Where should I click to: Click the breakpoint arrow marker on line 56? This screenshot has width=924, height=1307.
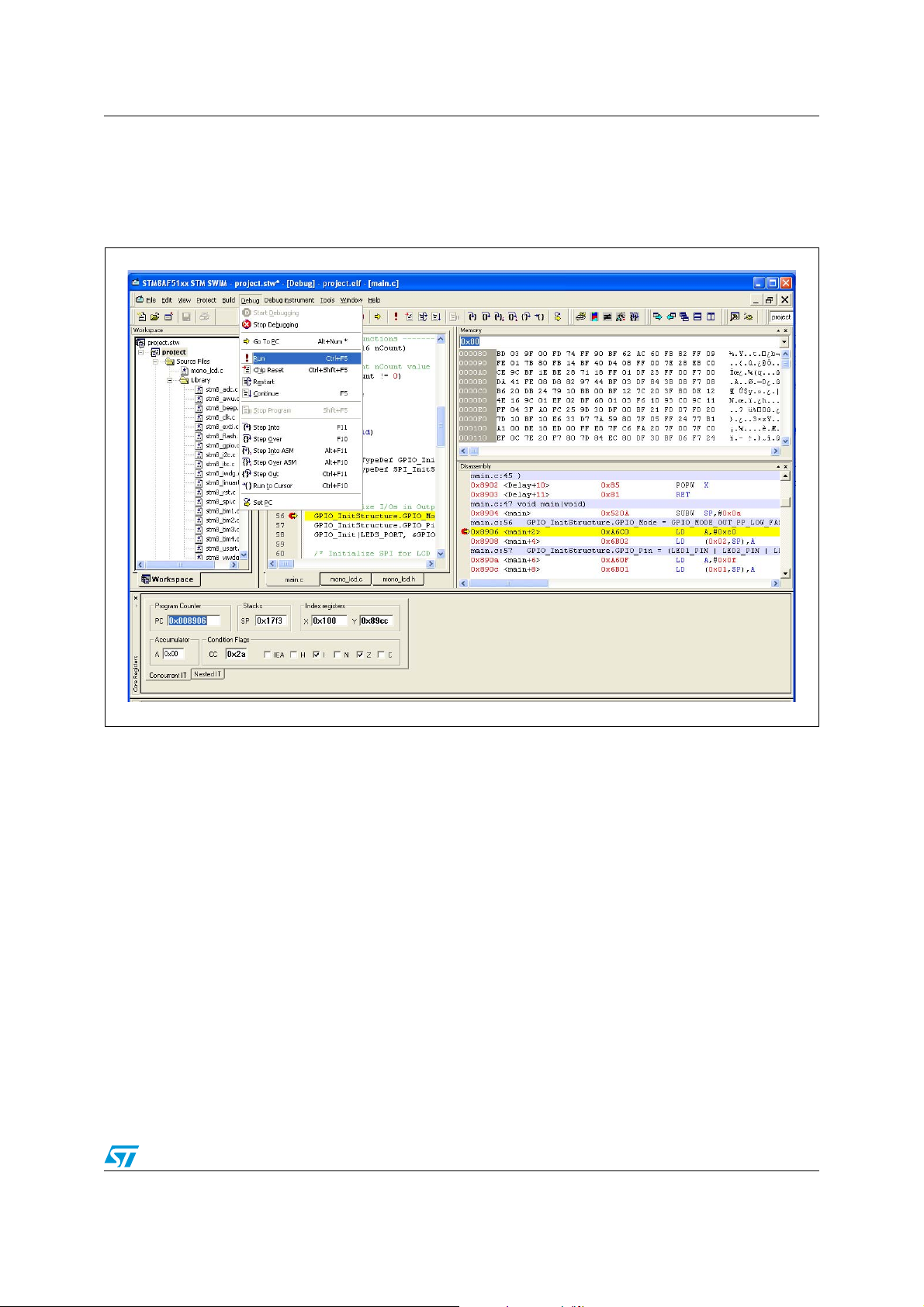pos(292,516)
